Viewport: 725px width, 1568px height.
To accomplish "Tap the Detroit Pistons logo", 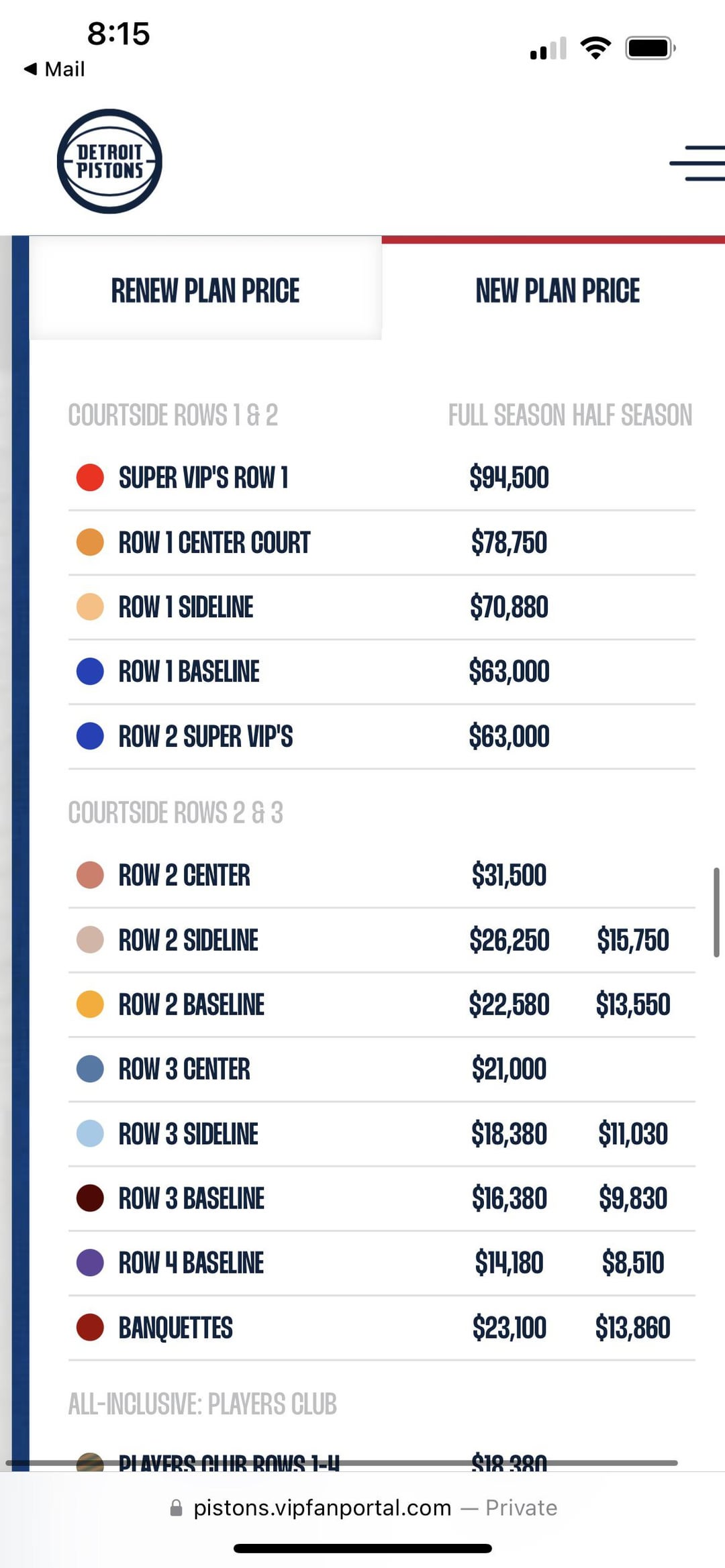I will coord(109,162).
